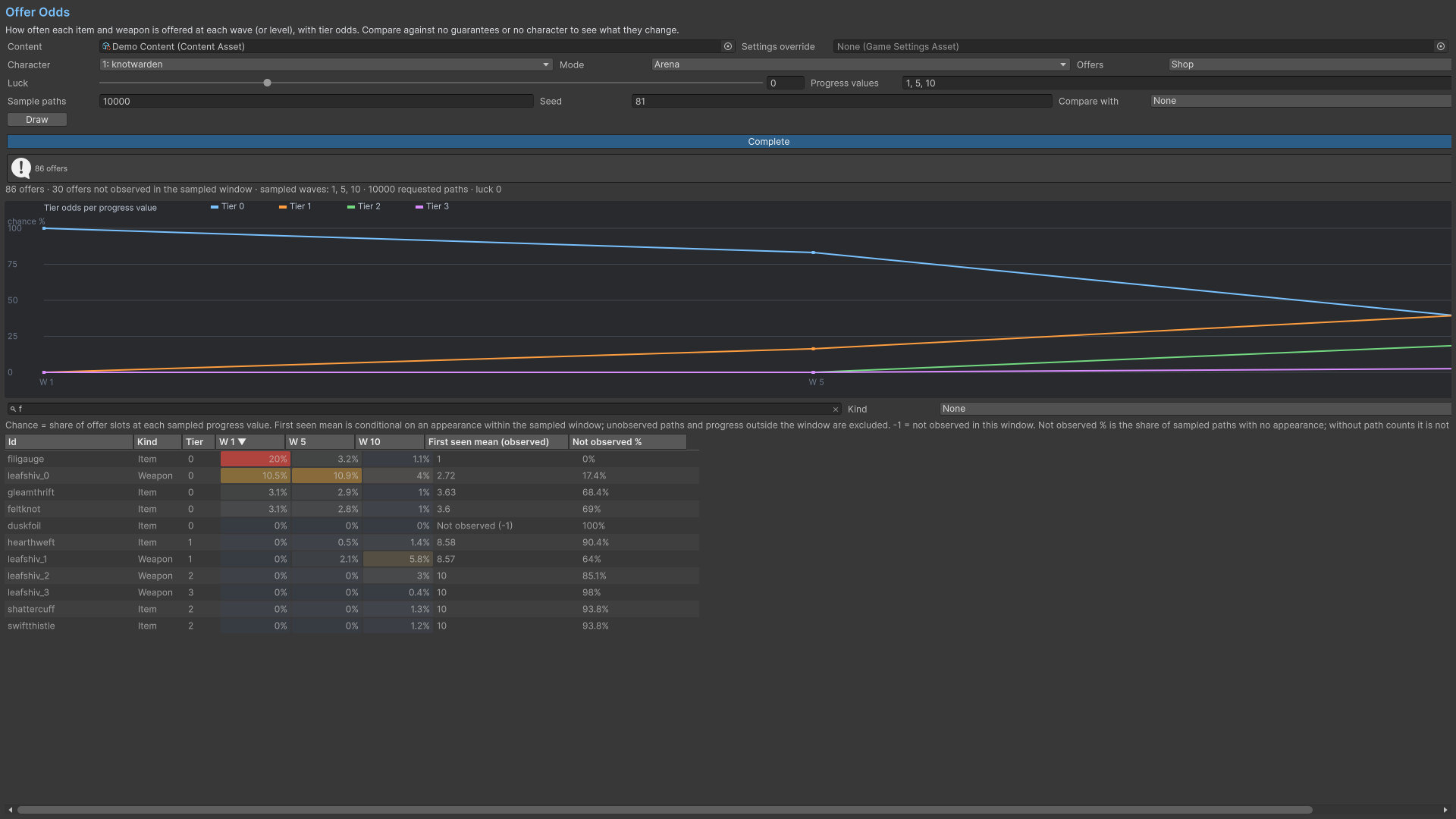
Task: Select the feltknot row
Action: pyautogui.click(x=352, y=509)
